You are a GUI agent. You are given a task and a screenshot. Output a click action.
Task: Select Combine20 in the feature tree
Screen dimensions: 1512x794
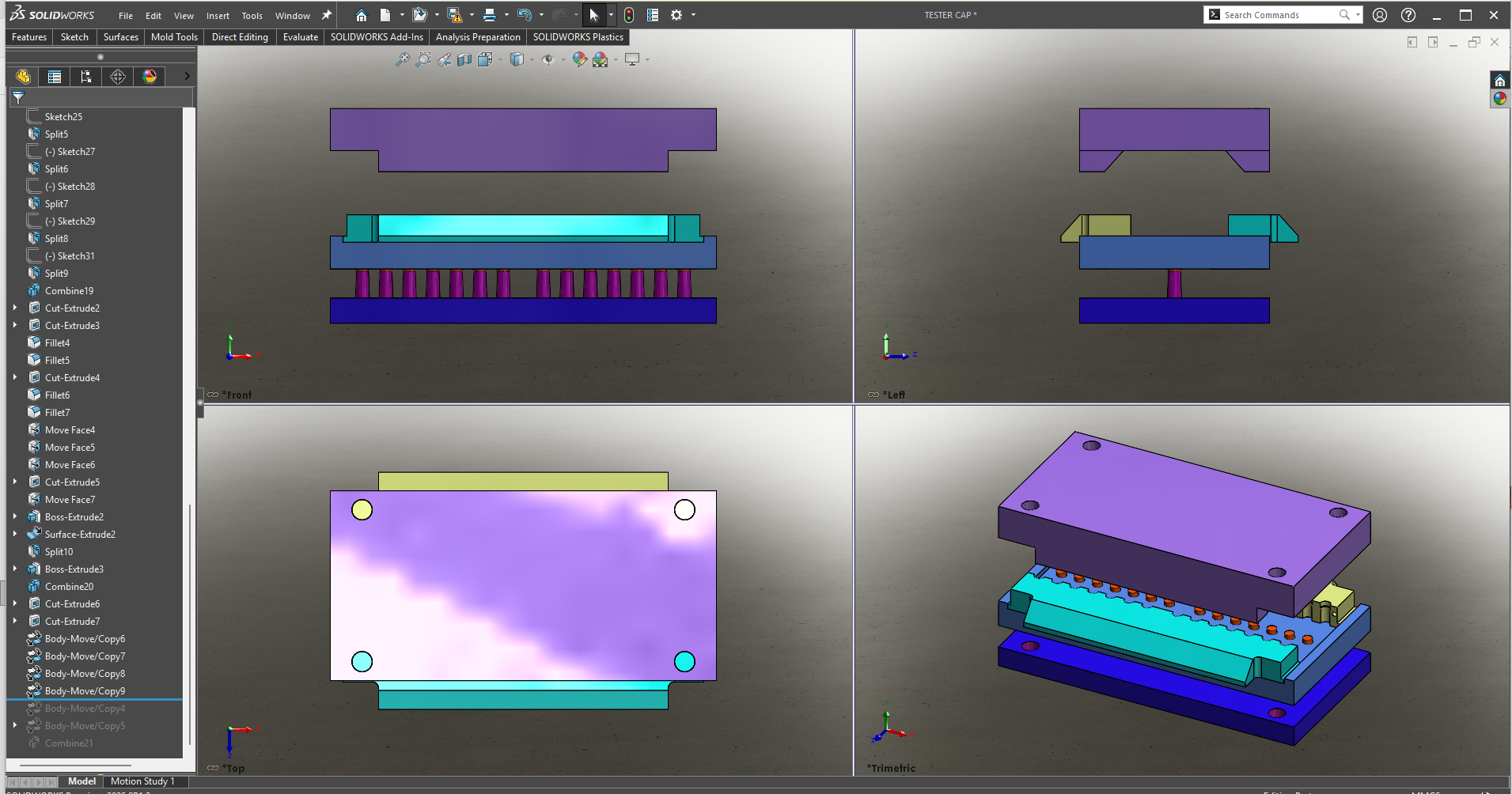69,587
